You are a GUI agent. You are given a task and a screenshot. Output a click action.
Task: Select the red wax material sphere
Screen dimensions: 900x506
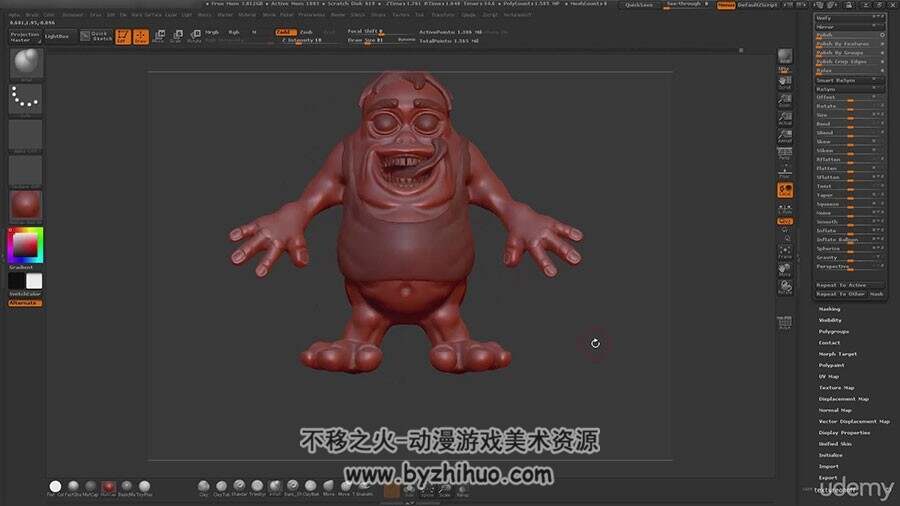[108, 487]
